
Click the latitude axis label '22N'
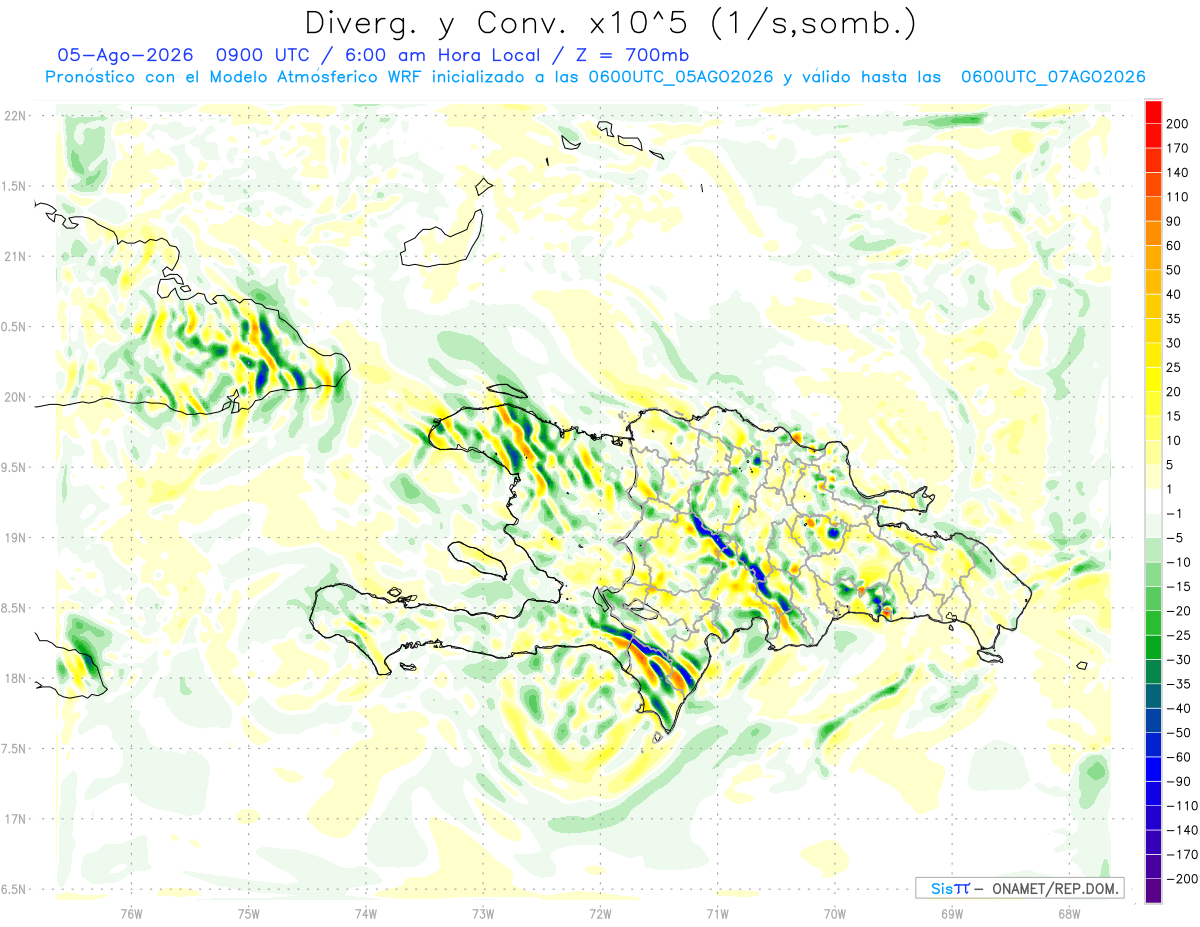[x=14, y=116]
